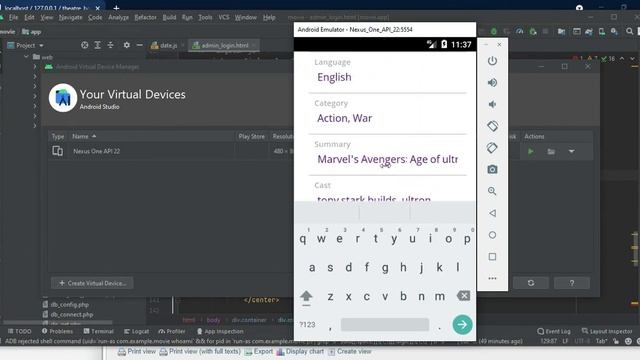Screen dimensions: 640x360
Task: Open the TODO tool window
Action: point(20,331)
